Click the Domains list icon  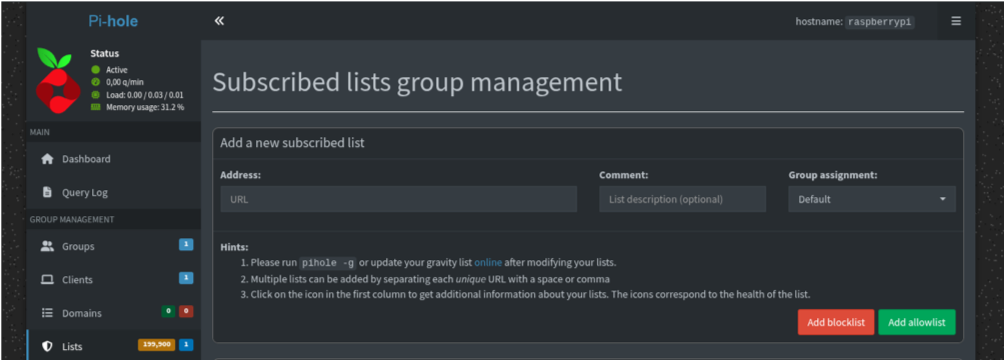(x=47, y=313)
